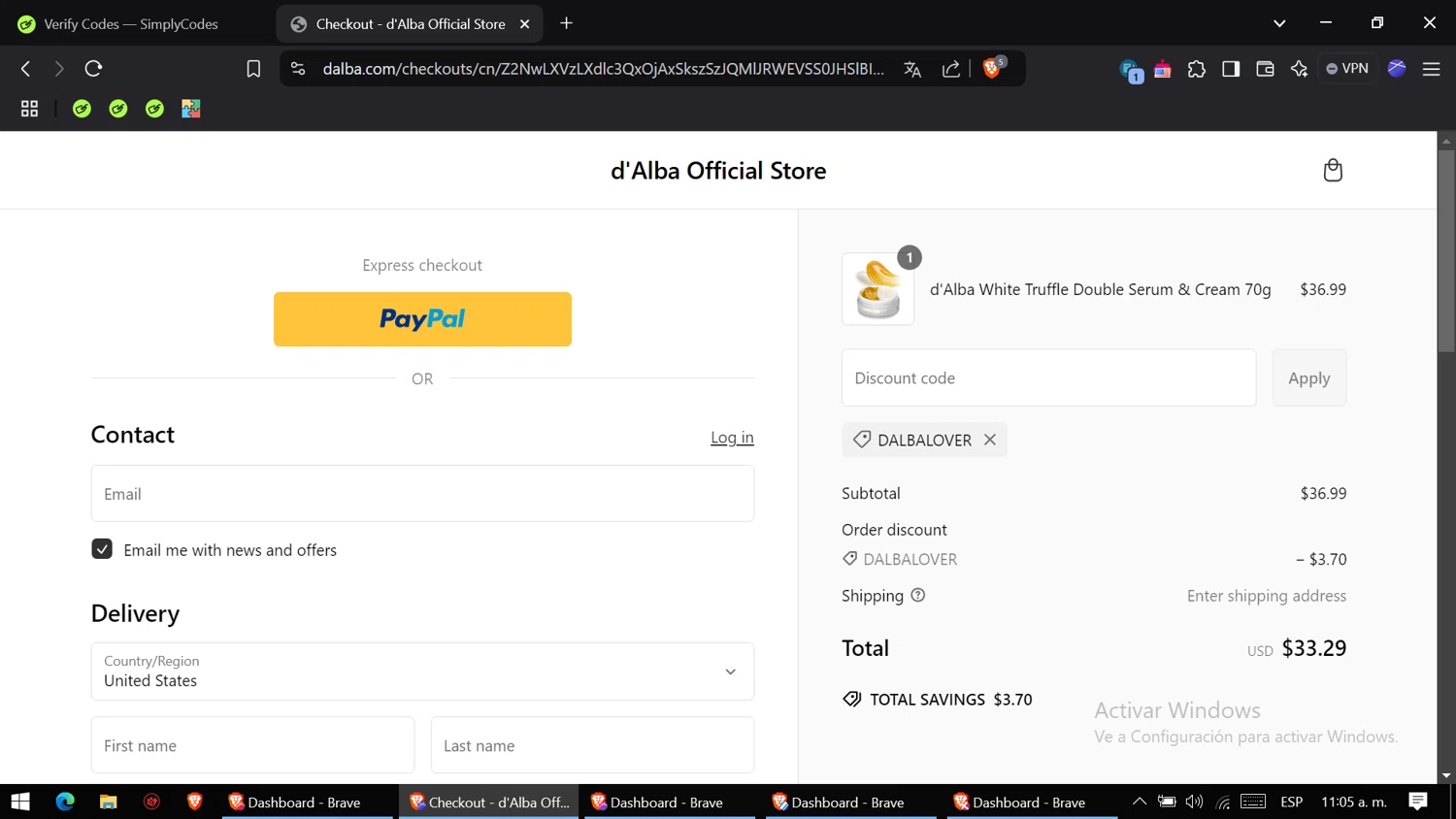This screenshot has width=1456, height=819.
Task: Open File Explorer from taskbar
Action: coord(108,802)
